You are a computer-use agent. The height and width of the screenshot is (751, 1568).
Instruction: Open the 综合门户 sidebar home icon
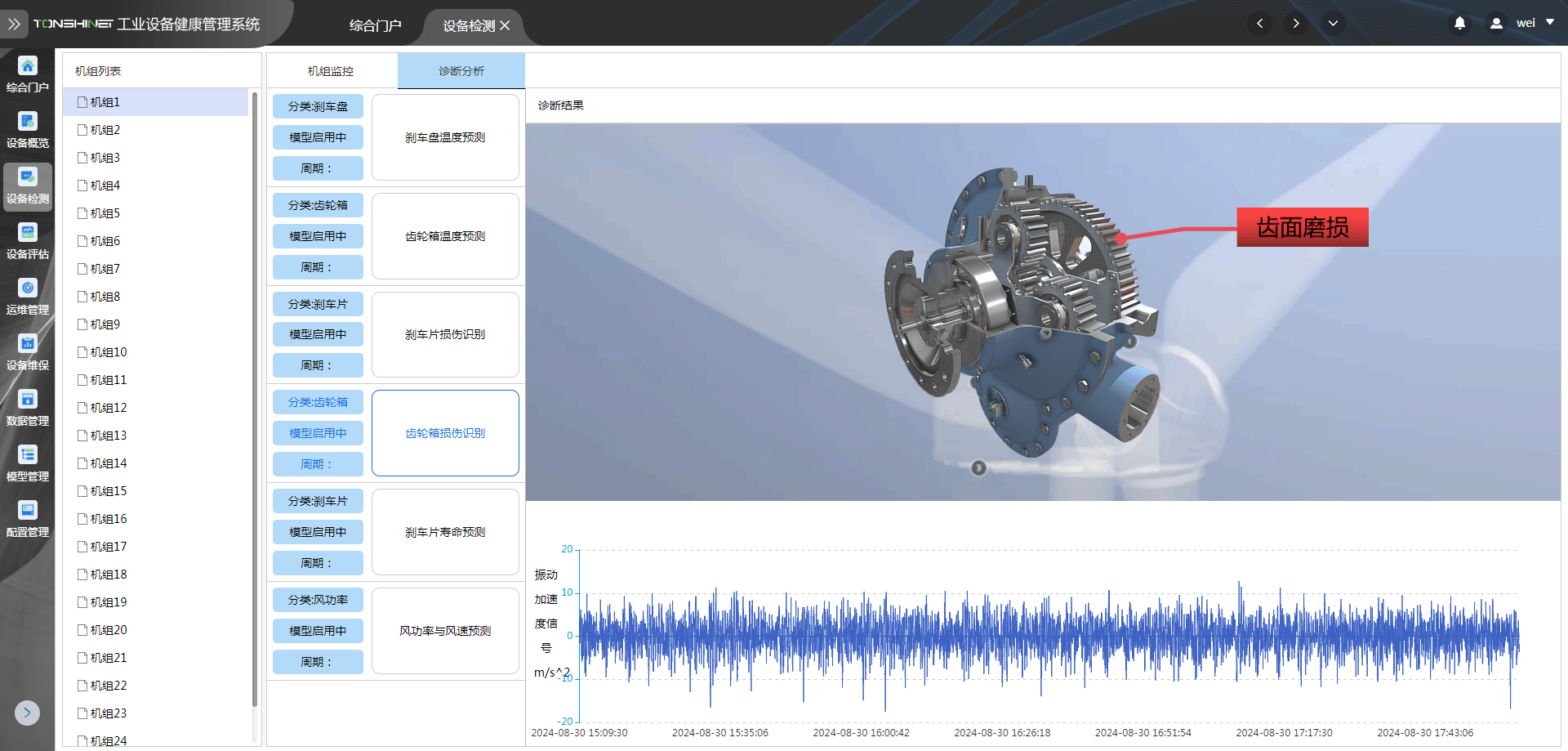28,67
